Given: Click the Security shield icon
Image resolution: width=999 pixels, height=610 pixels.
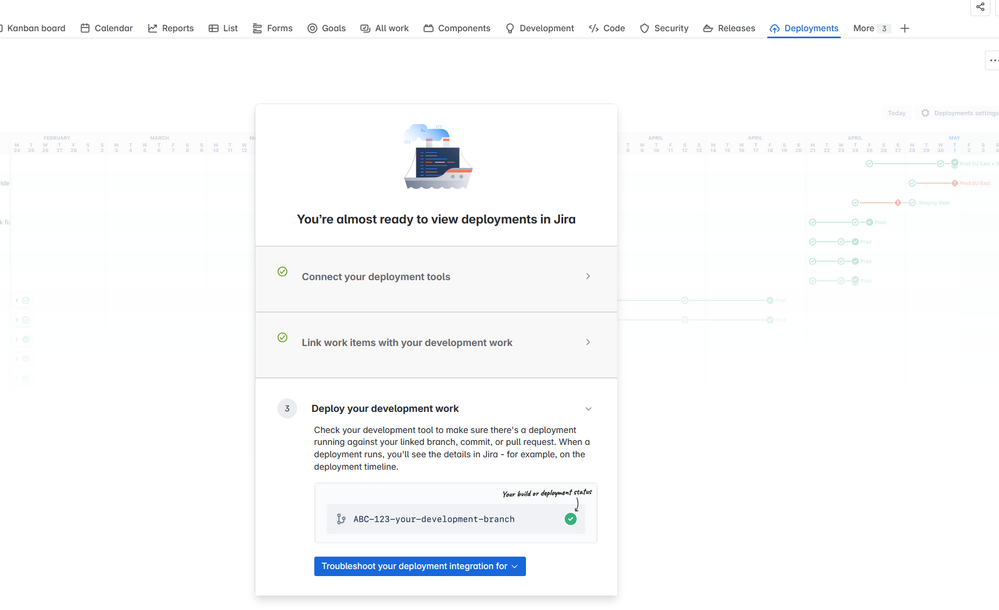Looking at the screenshot, I should pos(645,28).
